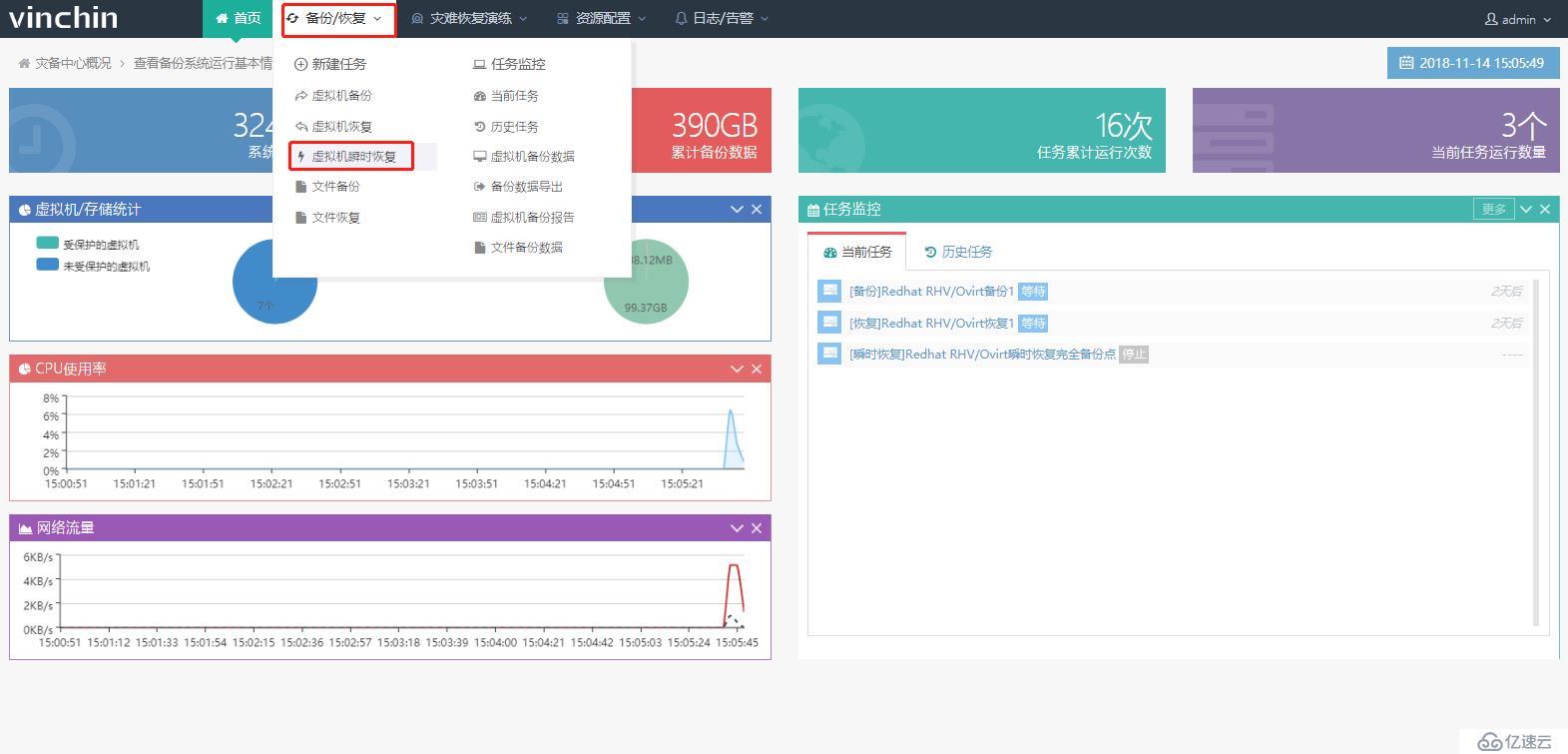The width and height of the screenshot is (1568, 754).
Task: Select 文件备份数据 menu entry
Action: coord(518,248)
